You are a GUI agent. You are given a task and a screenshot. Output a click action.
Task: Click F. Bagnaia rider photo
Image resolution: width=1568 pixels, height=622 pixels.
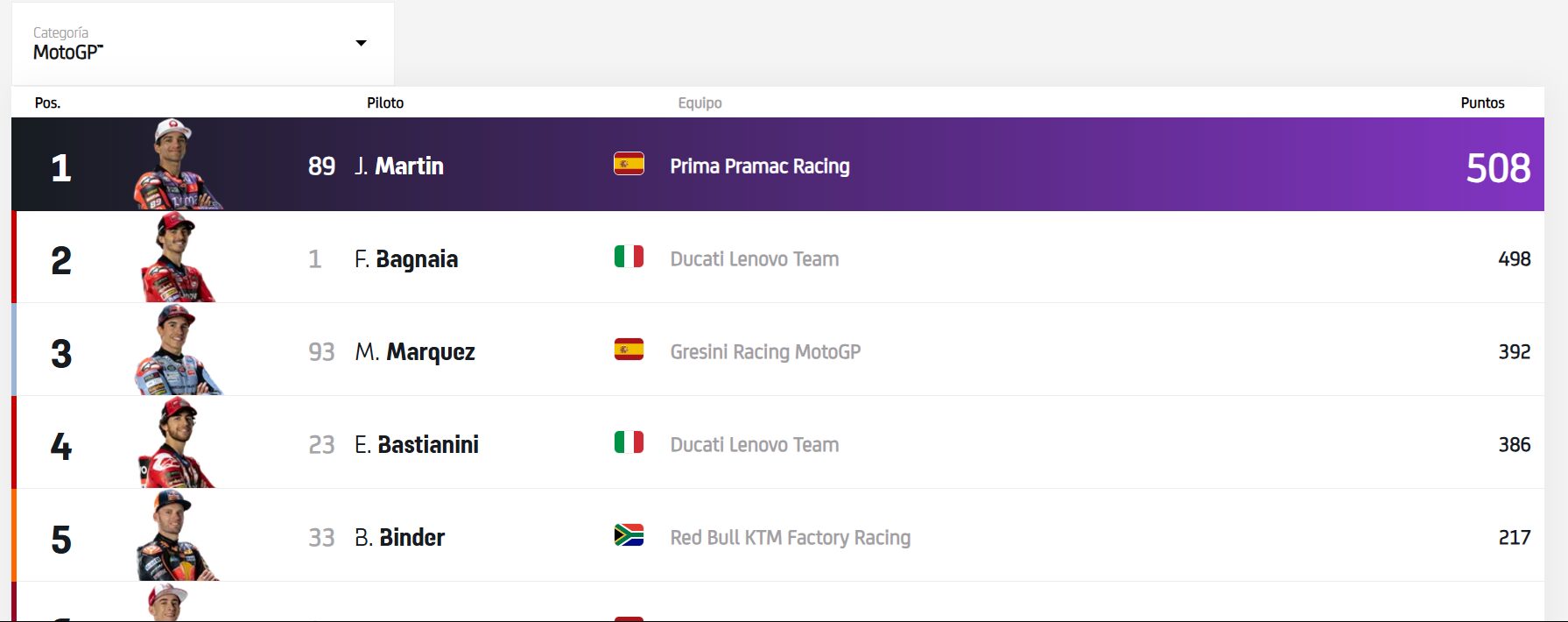[176, 258]
